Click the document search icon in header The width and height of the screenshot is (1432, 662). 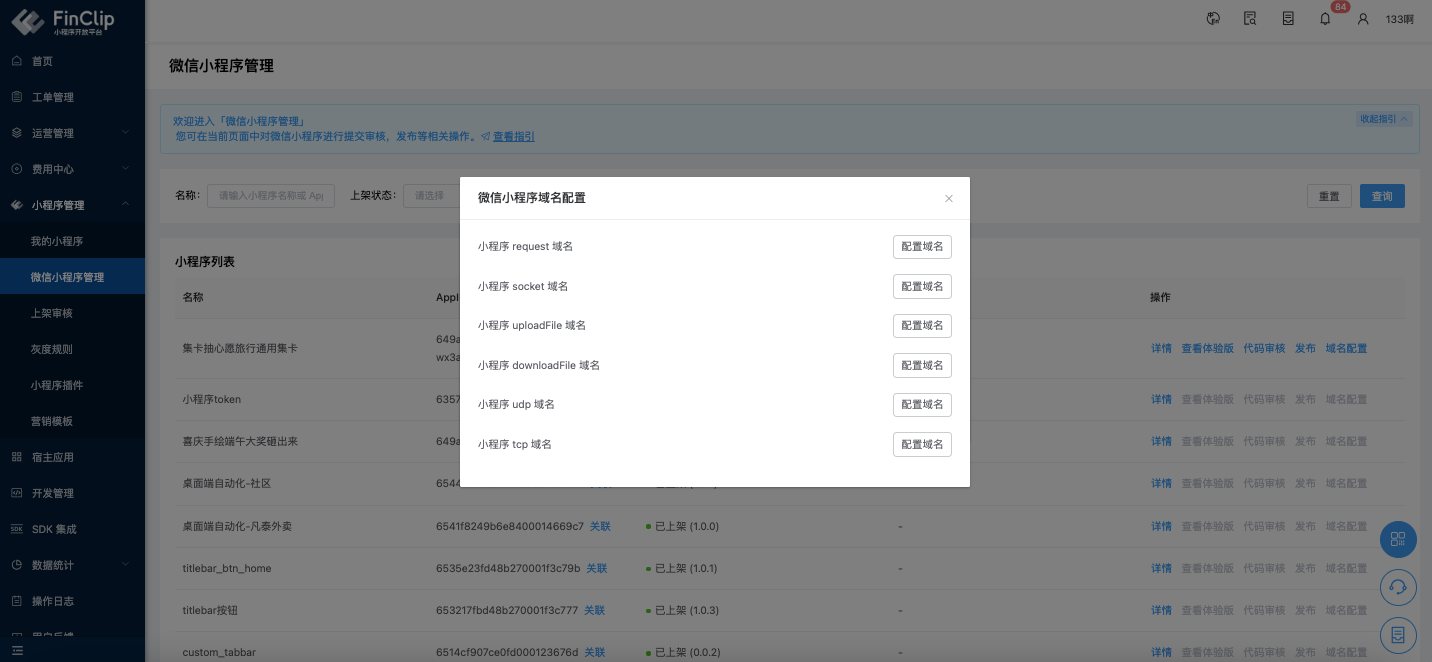click(x=1250, y=18)
